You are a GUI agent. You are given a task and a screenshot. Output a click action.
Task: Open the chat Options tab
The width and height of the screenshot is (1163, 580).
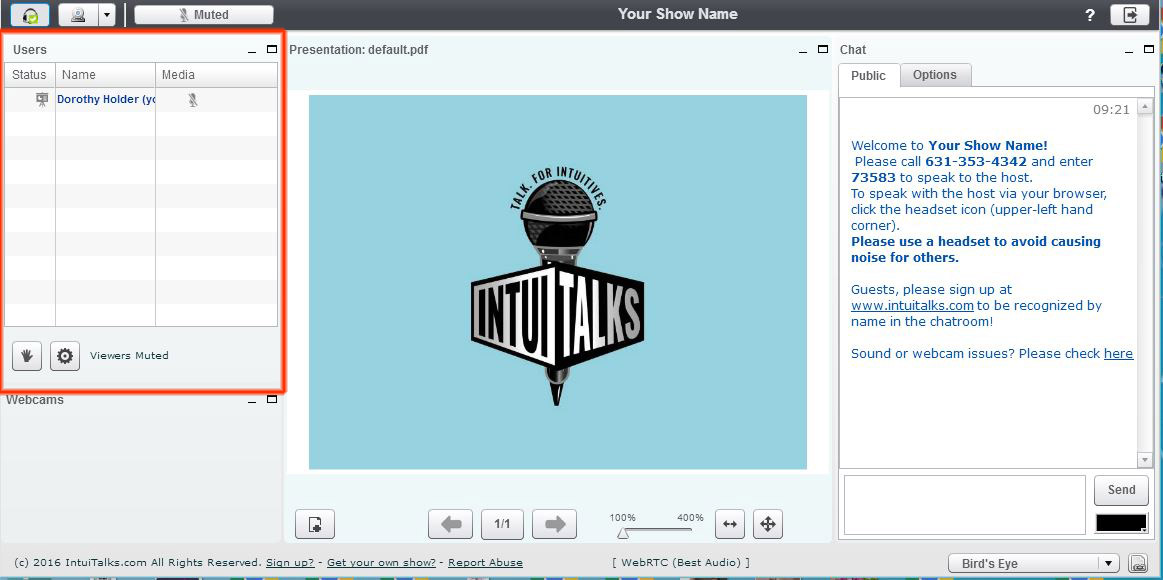935,75
